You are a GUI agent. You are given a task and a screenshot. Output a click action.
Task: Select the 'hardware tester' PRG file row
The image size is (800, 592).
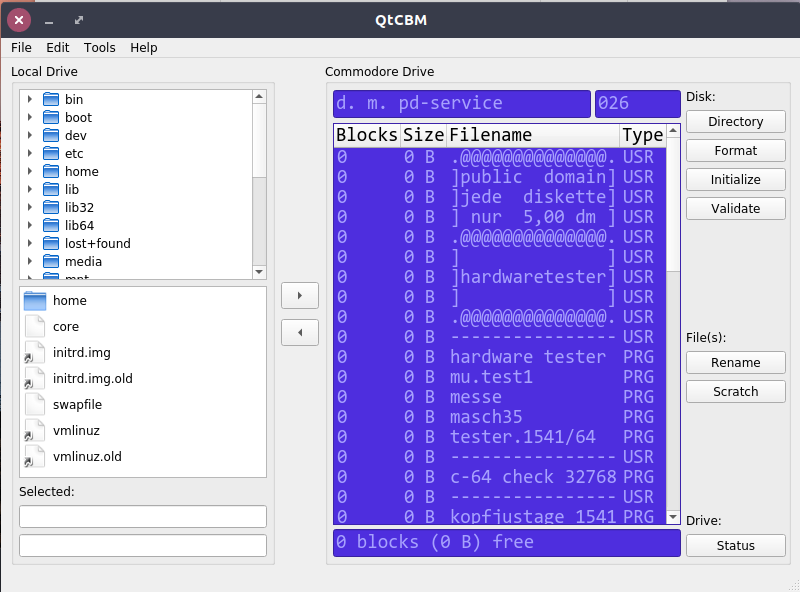(x=528, y=357)
